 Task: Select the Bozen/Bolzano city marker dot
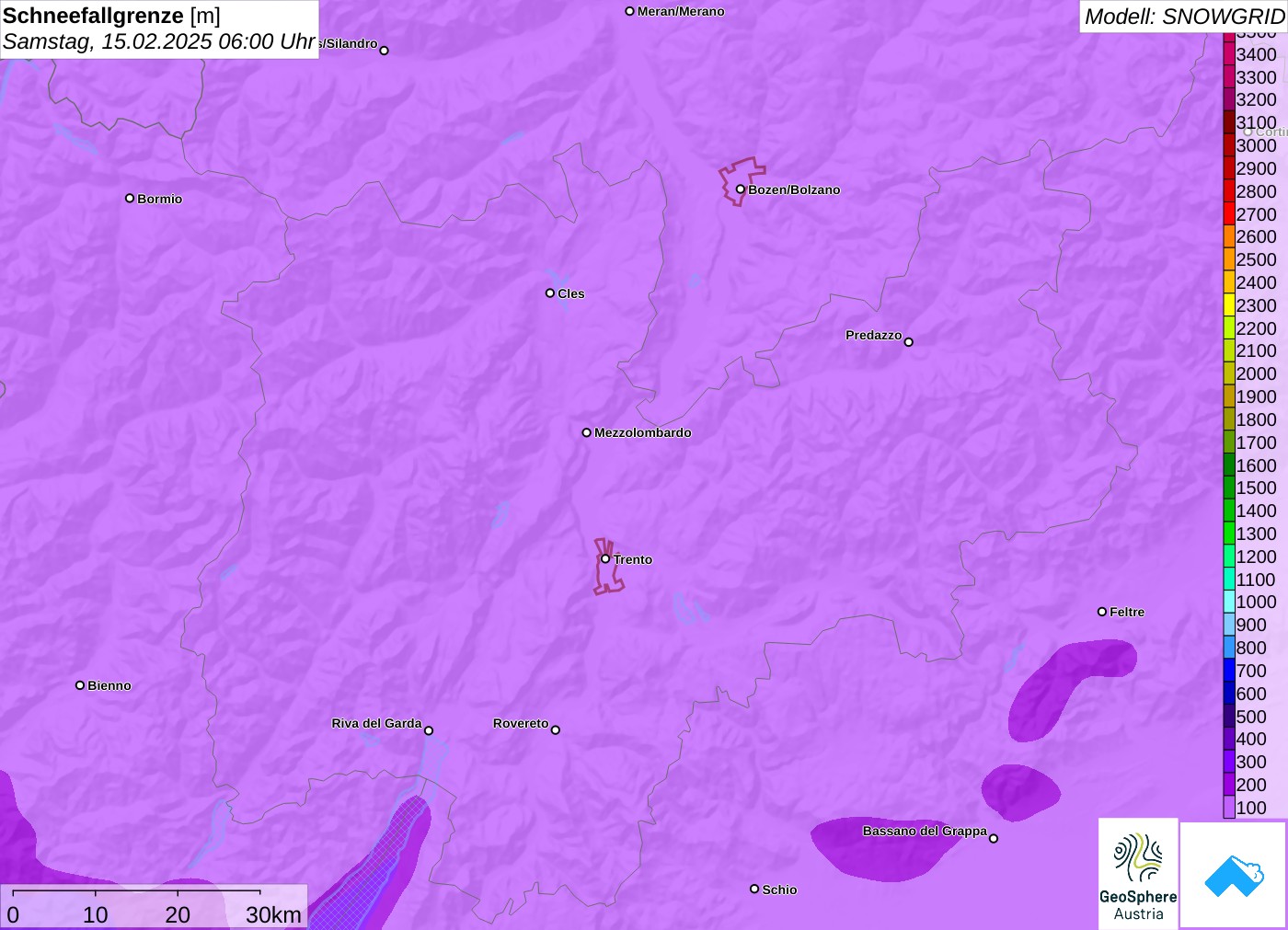click(740, 189)
